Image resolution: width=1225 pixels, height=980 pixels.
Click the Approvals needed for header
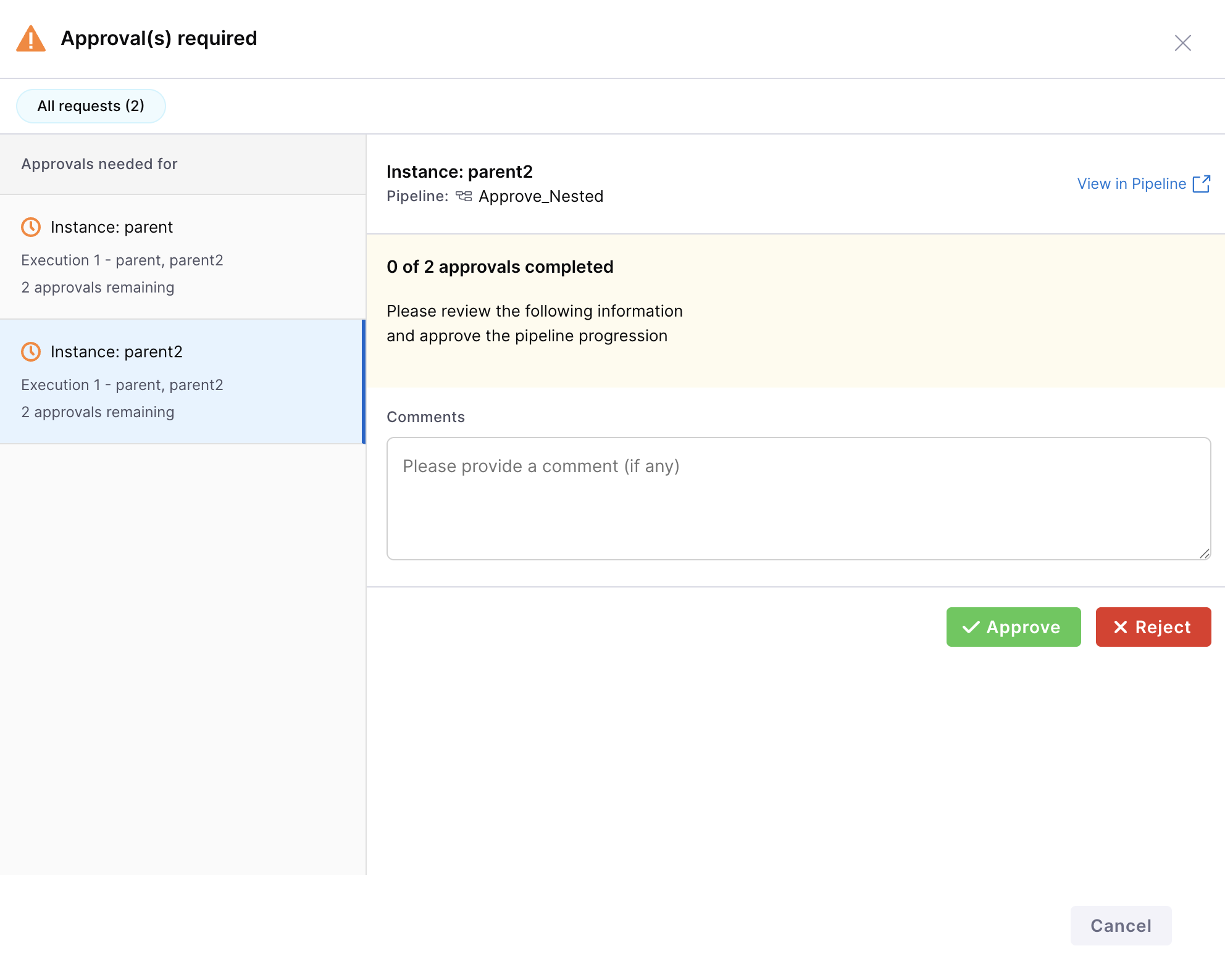(99, 164)
